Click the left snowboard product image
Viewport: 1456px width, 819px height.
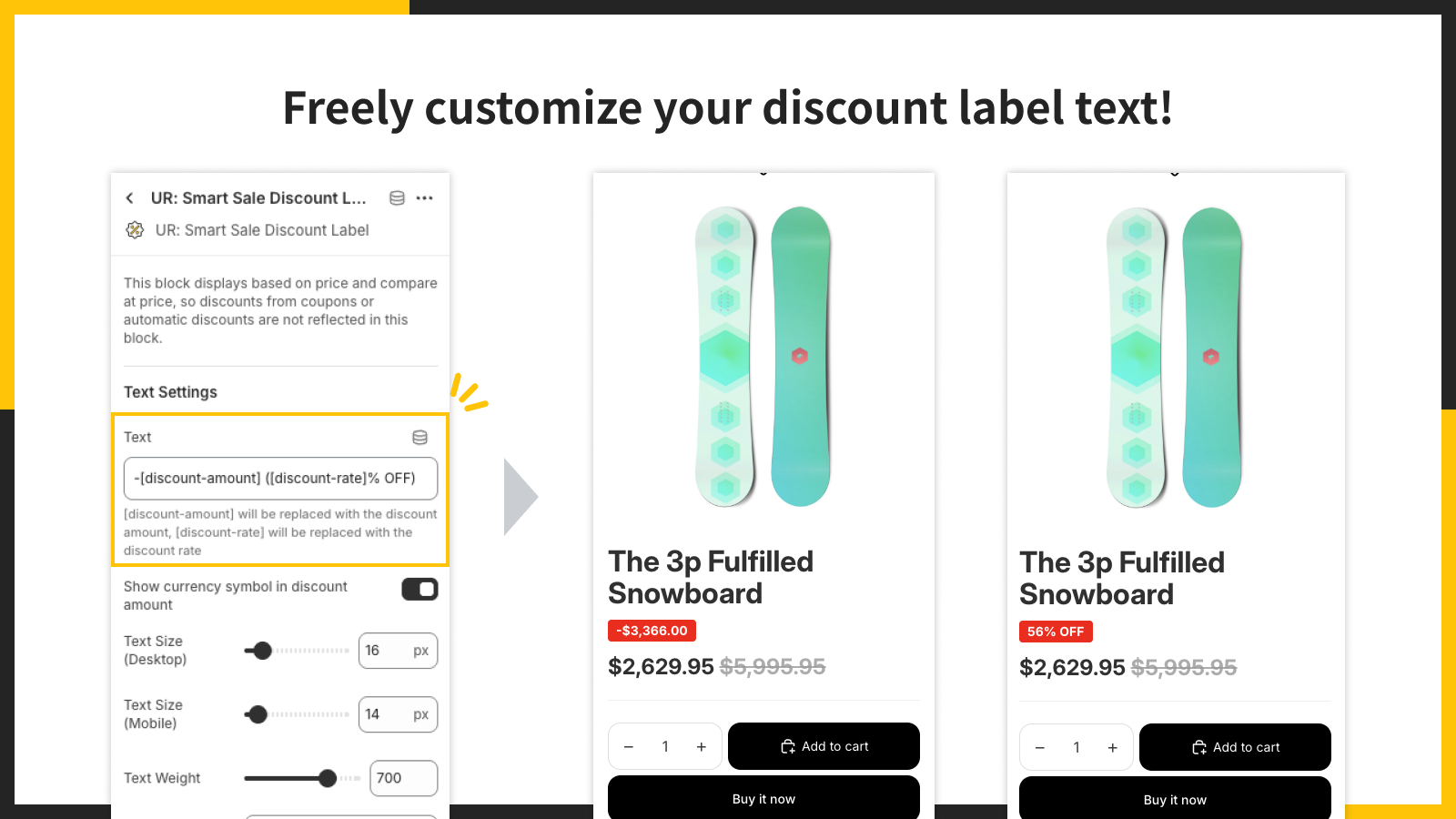[x=763, y=357]
